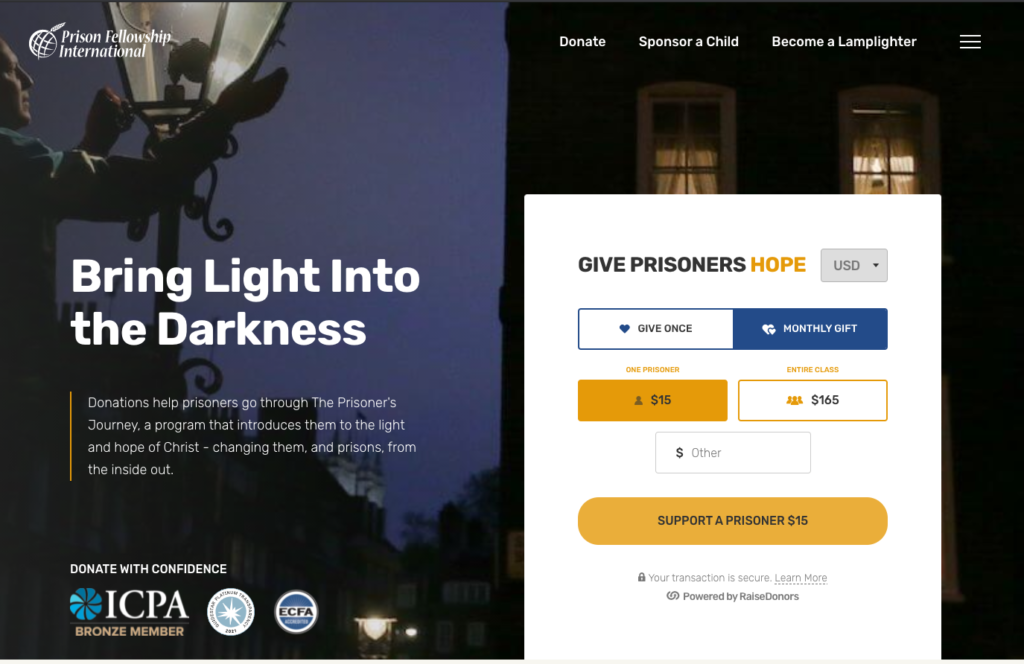This screenshot has height=664, width=1024.
Task: Choose the $15 one prisoner amount
Action: (652, 400)
